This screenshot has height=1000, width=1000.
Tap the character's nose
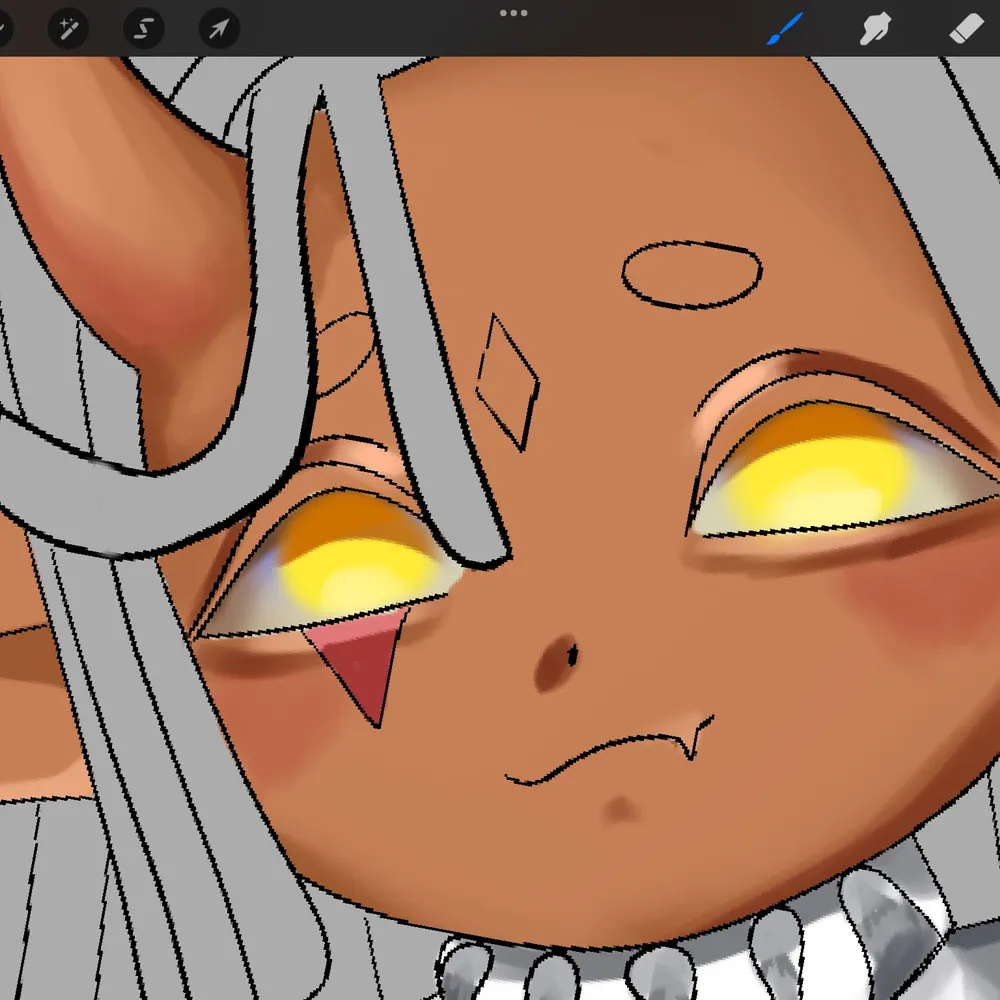[557, 660]
